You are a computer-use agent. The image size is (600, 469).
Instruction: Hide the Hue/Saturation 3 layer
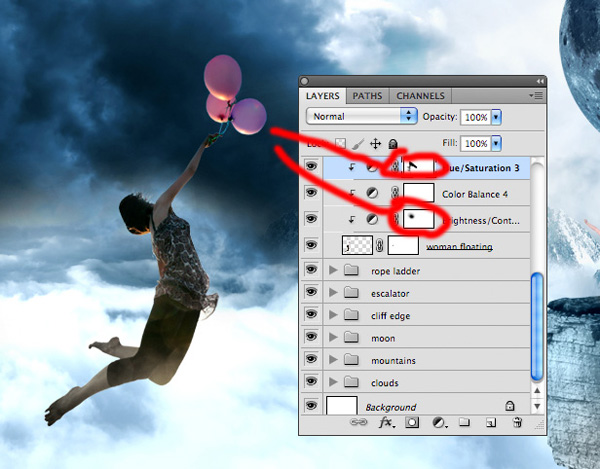click(x=311, y=166)
